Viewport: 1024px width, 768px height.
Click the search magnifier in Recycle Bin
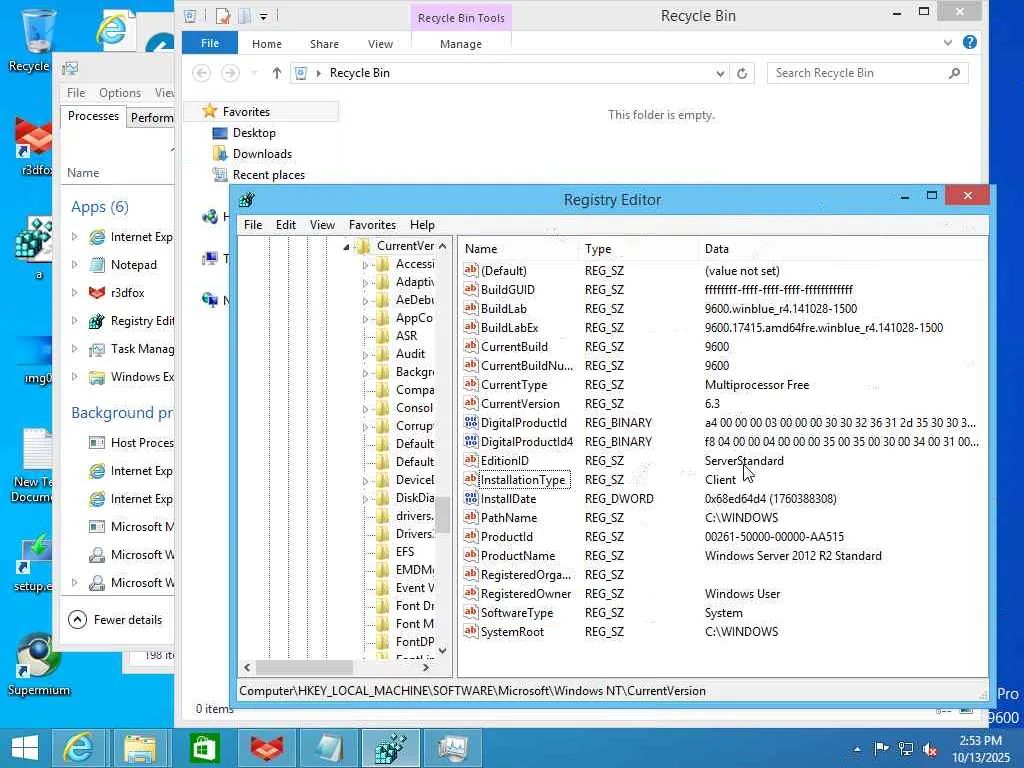pos(954,73)
